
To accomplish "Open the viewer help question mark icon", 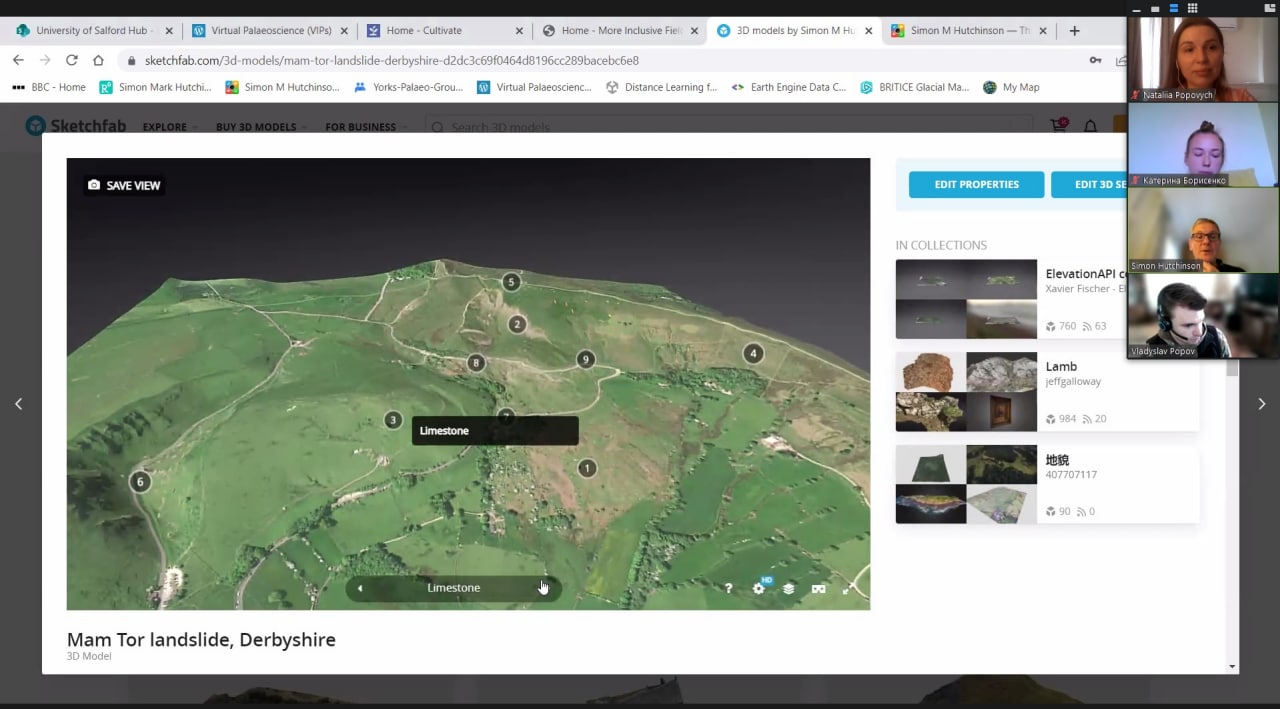I will pyautogui.click(x=728, y=588).
